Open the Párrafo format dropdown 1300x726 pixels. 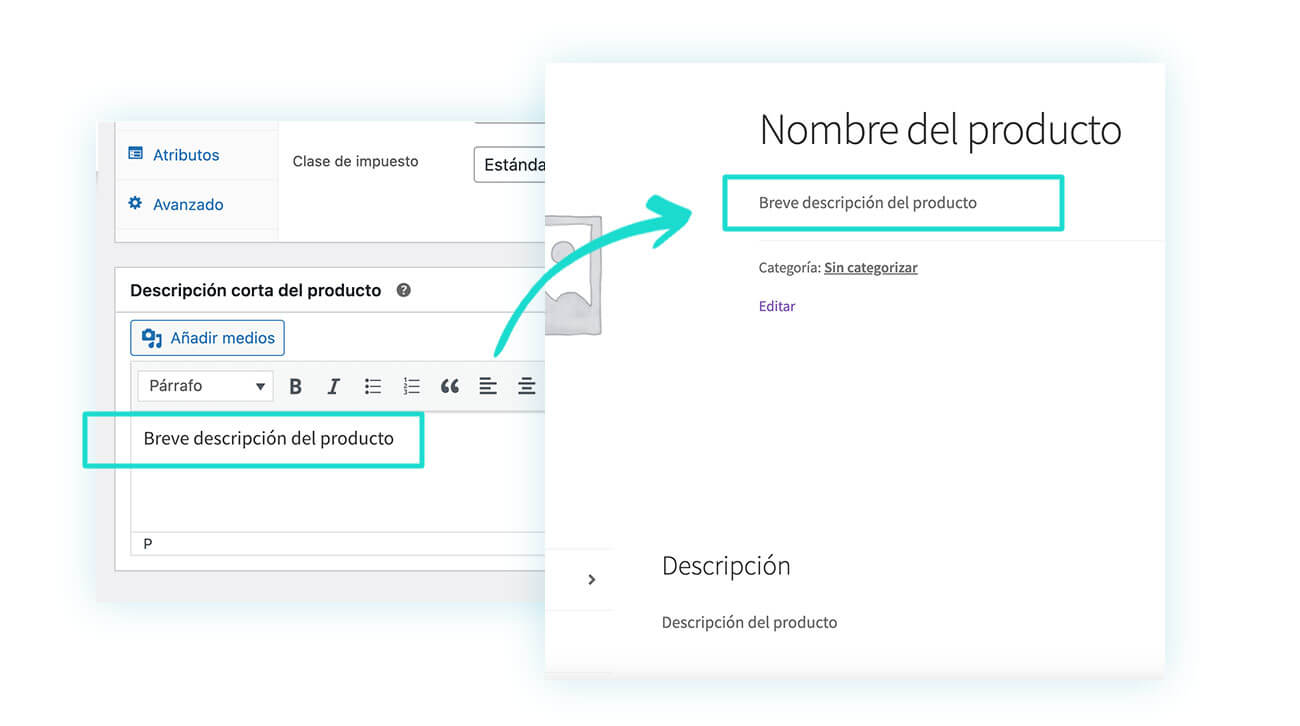205,386
